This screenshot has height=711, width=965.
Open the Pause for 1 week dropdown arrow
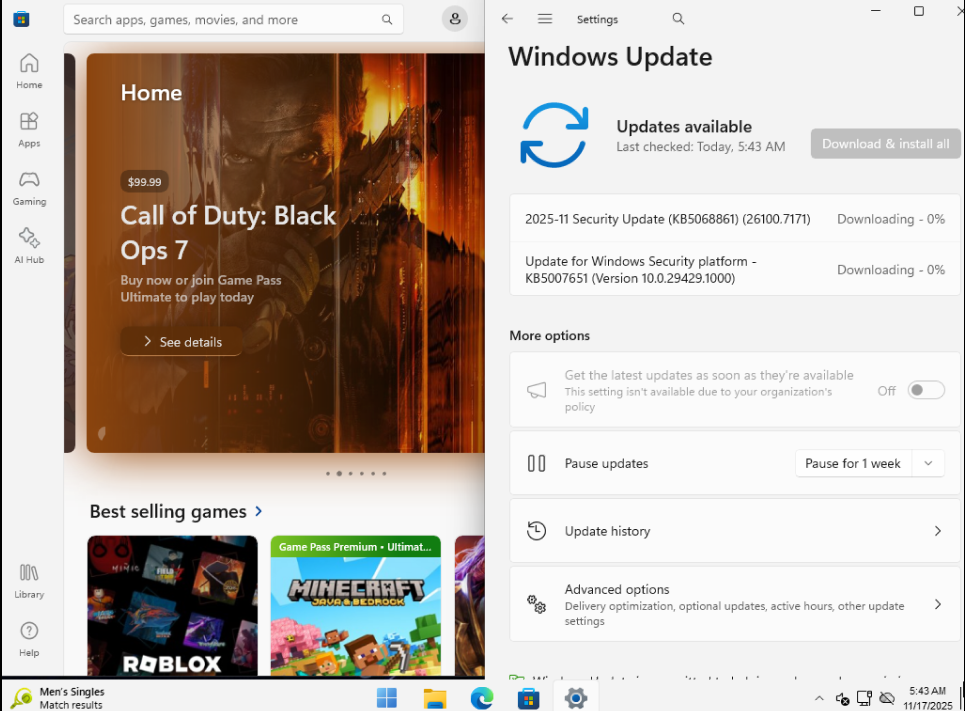point(929,463)
